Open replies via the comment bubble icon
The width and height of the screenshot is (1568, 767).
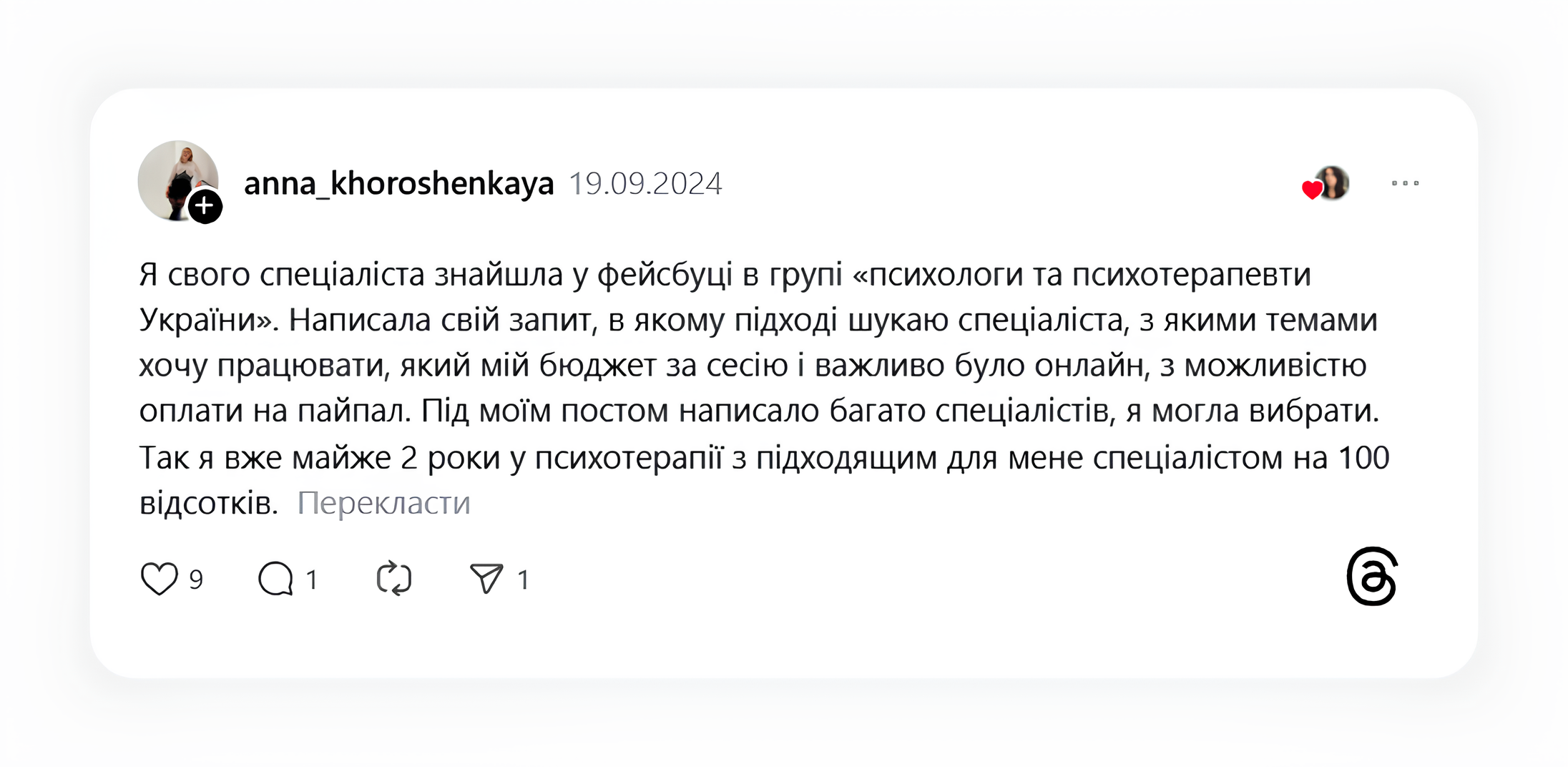point(275,579)
